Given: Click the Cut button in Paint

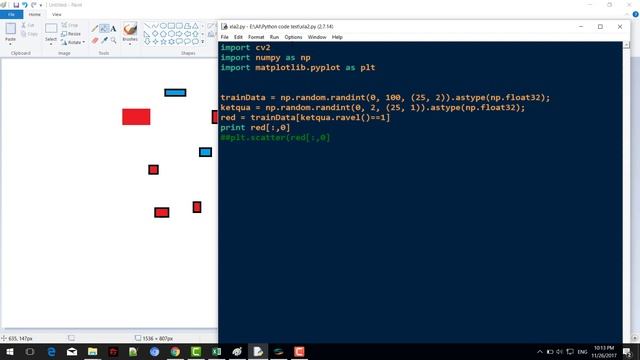Looking at the screenshot, I should [x=28, y=25].
